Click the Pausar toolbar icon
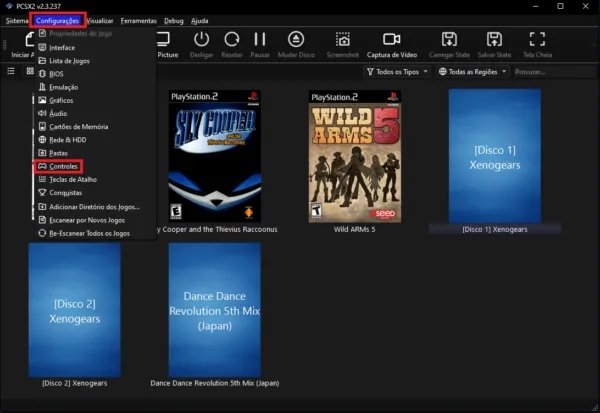 click(x=260, y=39)
